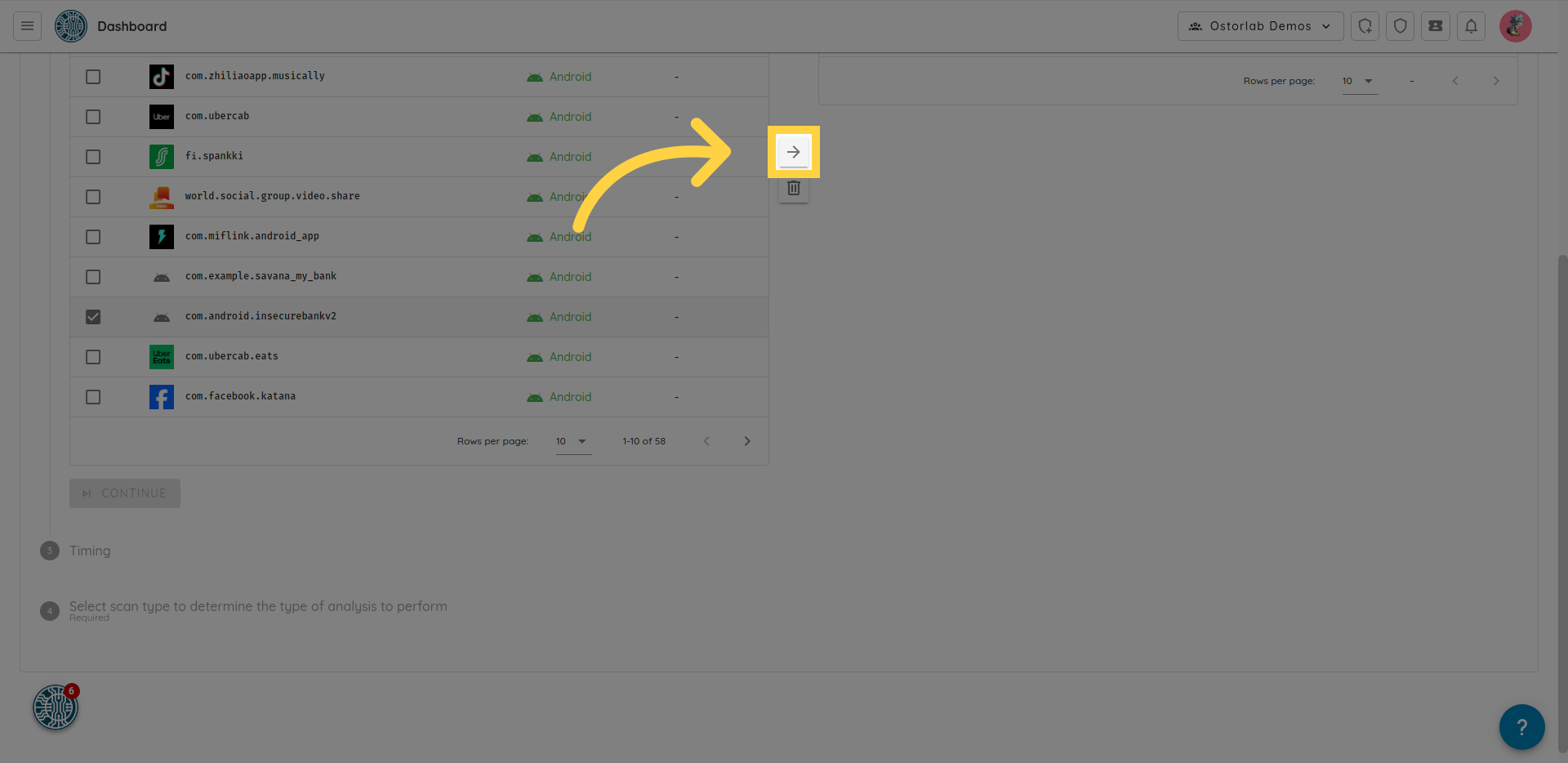Screen dimensions: 1568x763
Task: Open left table rows per page dropdown
Action: tap(572, 441)
